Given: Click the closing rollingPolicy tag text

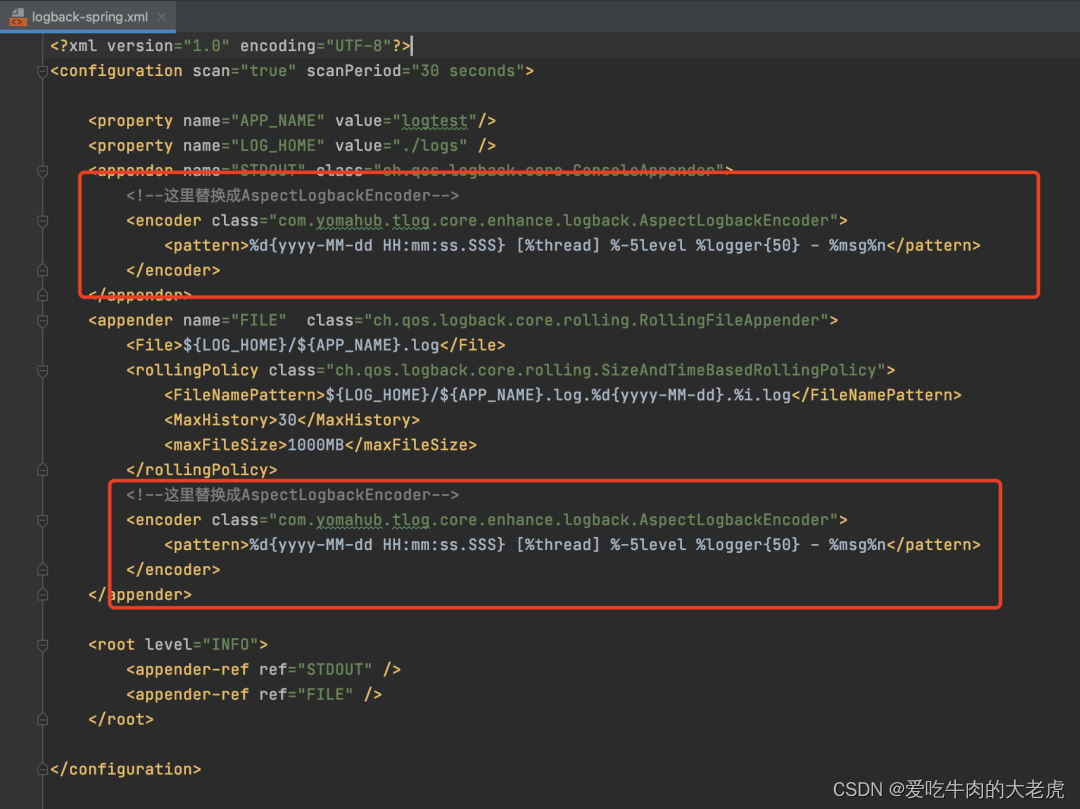Looking at the screenshot, I should pos(202,470).
